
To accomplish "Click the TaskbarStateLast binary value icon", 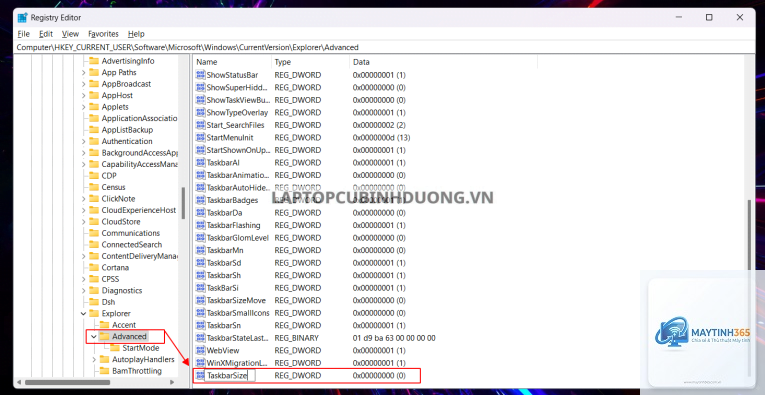I will coord(200,338).
